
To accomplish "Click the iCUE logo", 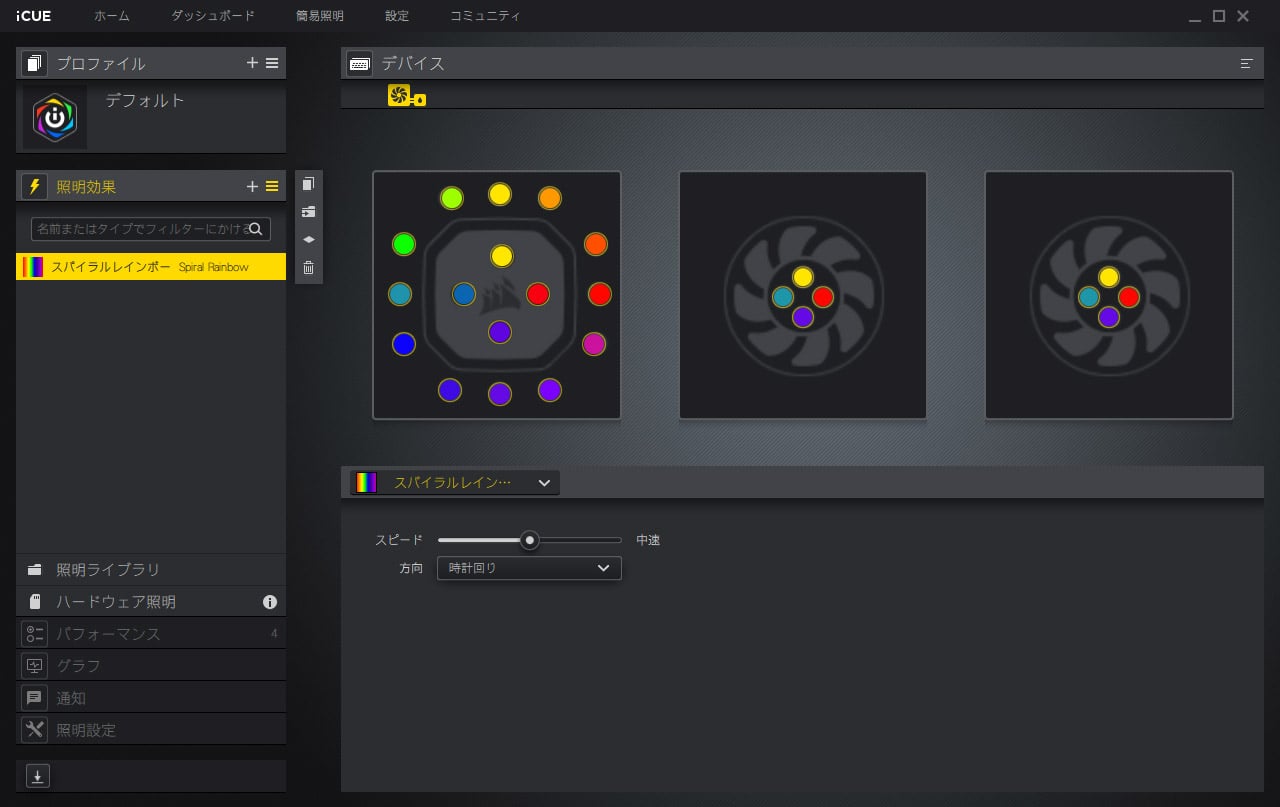I will click(x=34, y=16).
